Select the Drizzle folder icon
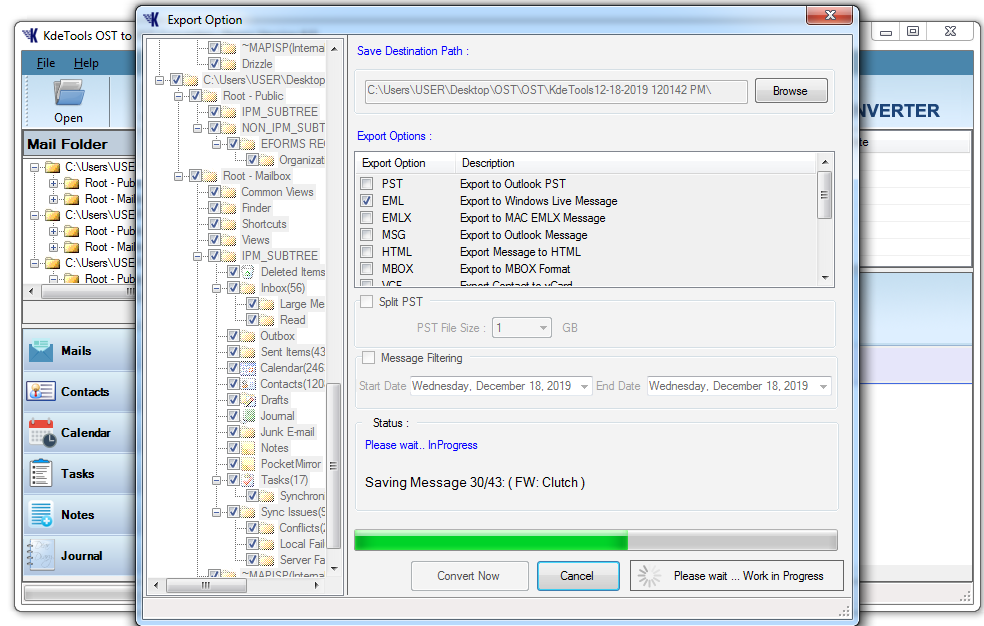The height and width of the screenshot is (626, 984). (230, 64)
